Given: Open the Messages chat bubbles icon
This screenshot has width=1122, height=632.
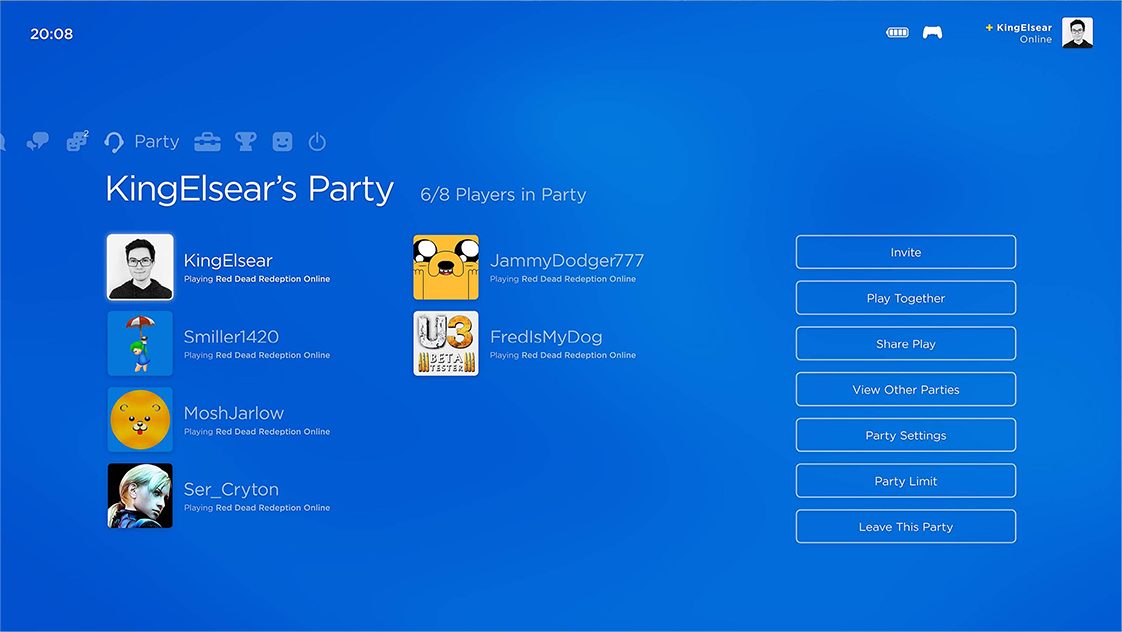Looking at the screenshot, I should tap(38, 142).
